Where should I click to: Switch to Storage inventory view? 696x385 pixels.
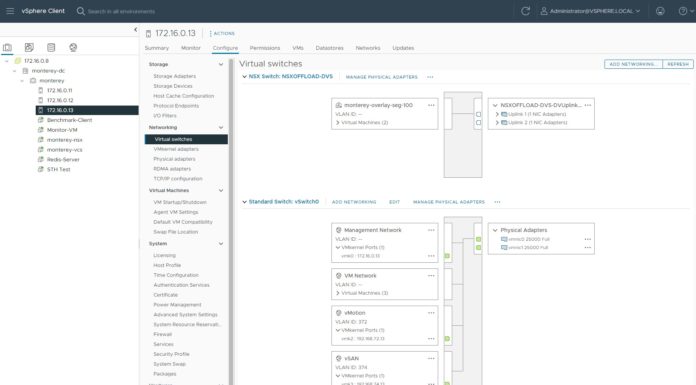(x=51, y=47)
